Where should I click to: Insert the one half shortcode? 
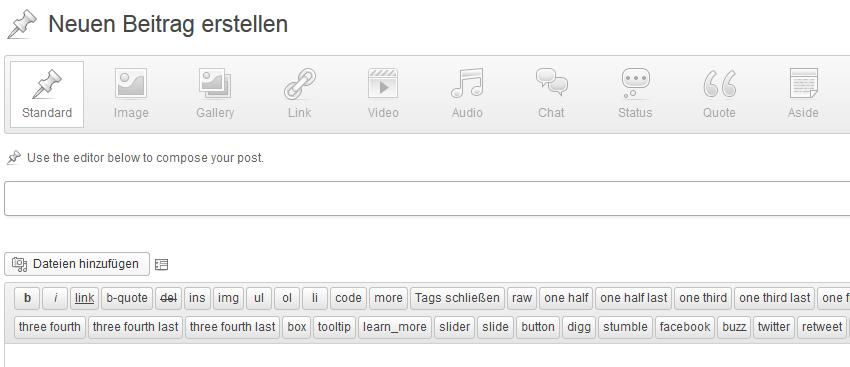(x=566, y=298)
